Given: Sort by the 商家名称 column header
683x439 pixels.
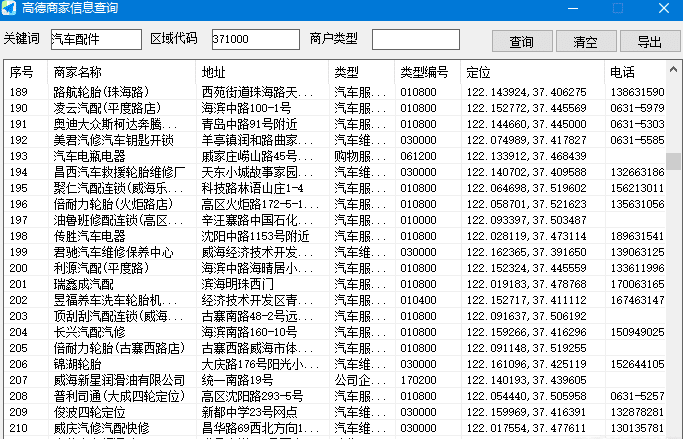Looking at the screenshot, I should pyautogui.click(x=122, y=72).
